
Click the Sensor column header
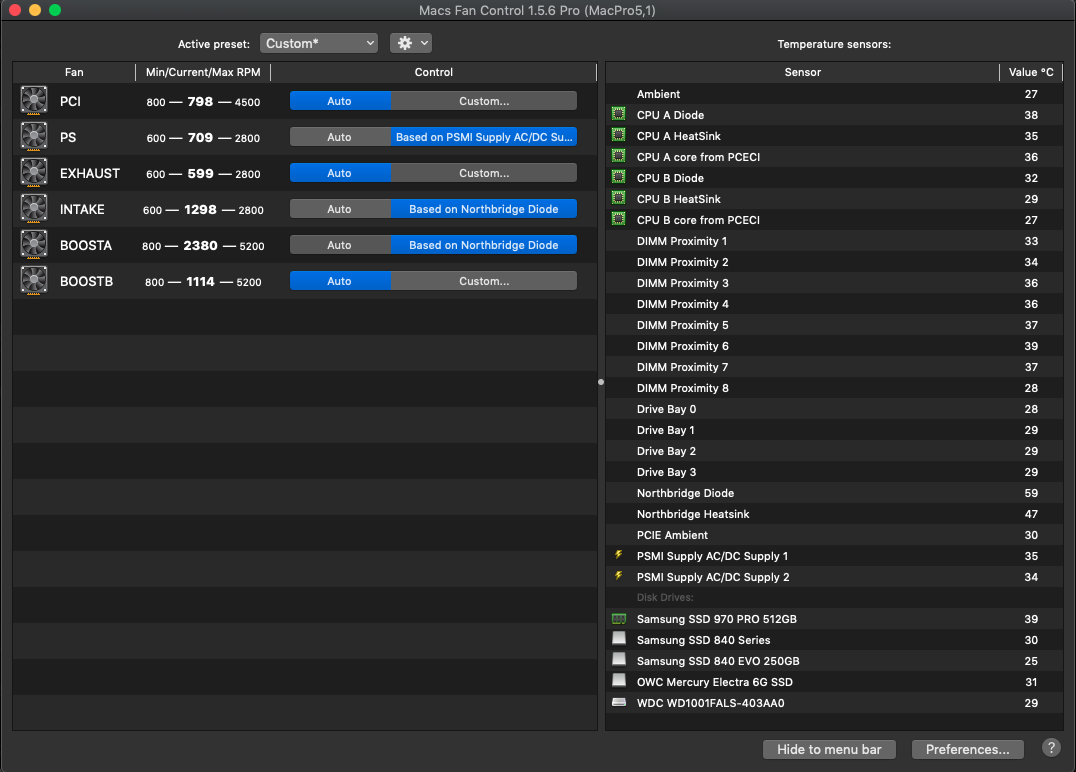point(802,72)
